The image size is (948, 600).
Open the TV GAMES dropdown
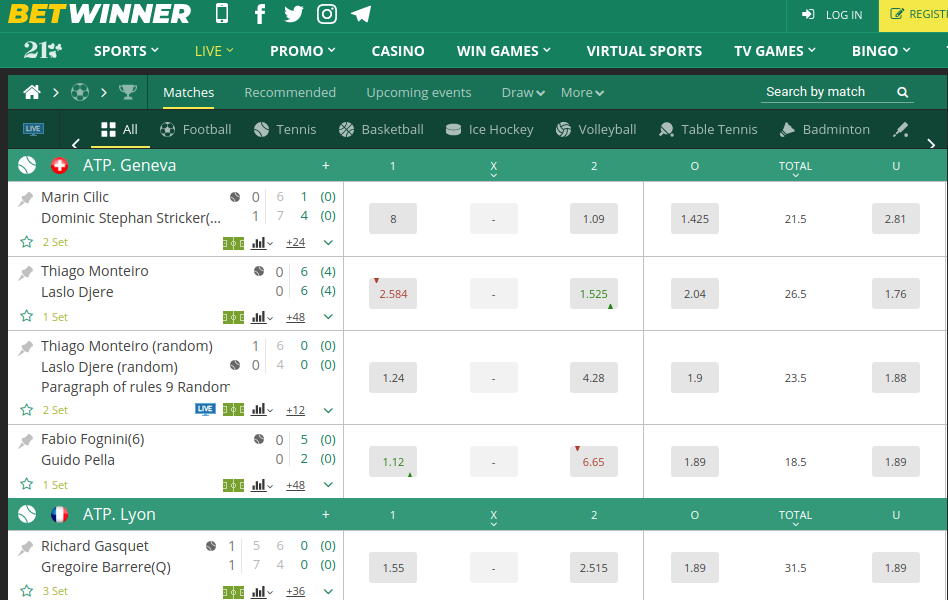pyautogui.click(x=775, y=51)
